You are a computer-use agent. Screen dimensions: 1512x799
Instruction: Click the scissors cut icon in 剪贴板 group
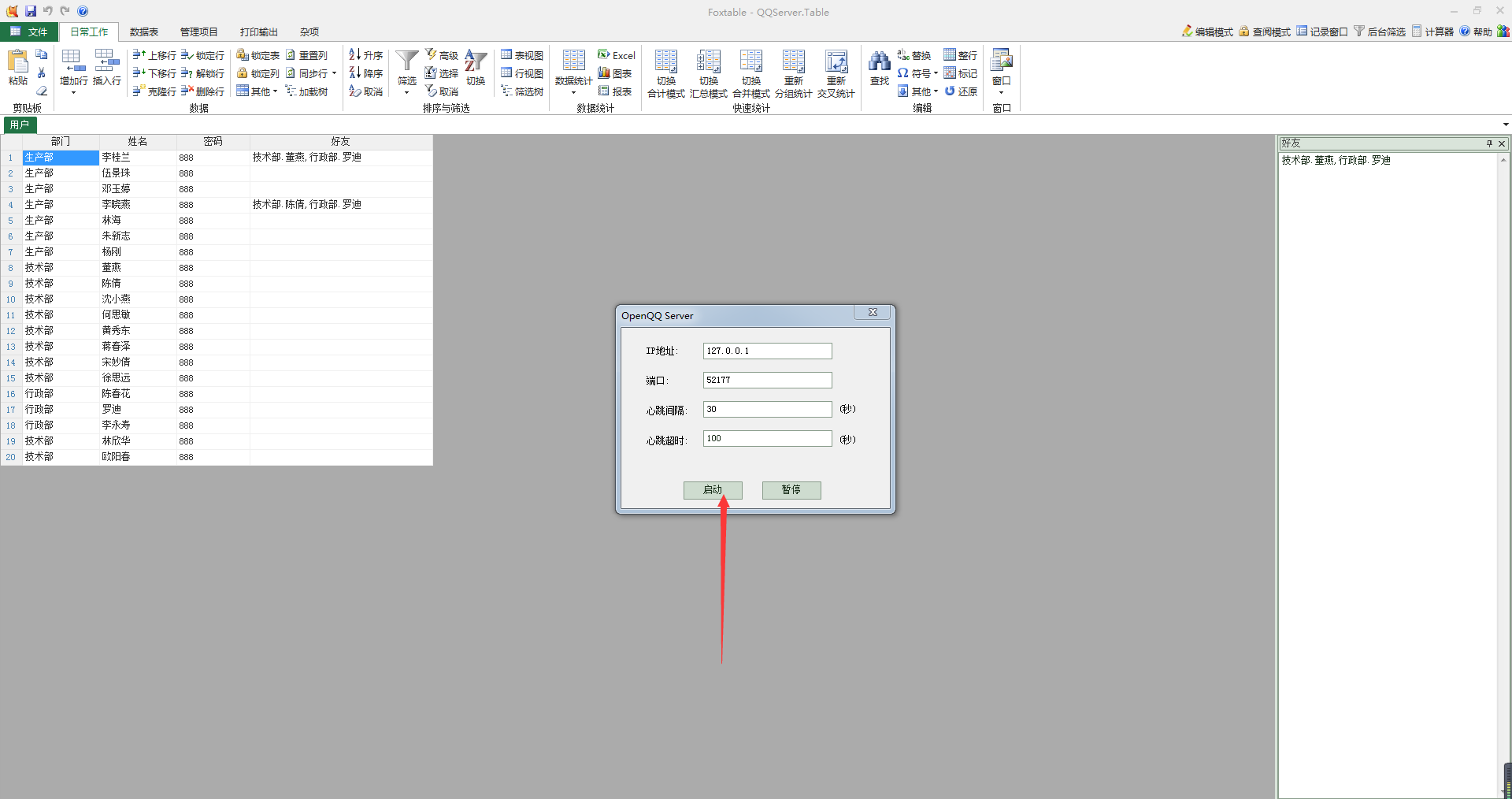tap(42, 72)
